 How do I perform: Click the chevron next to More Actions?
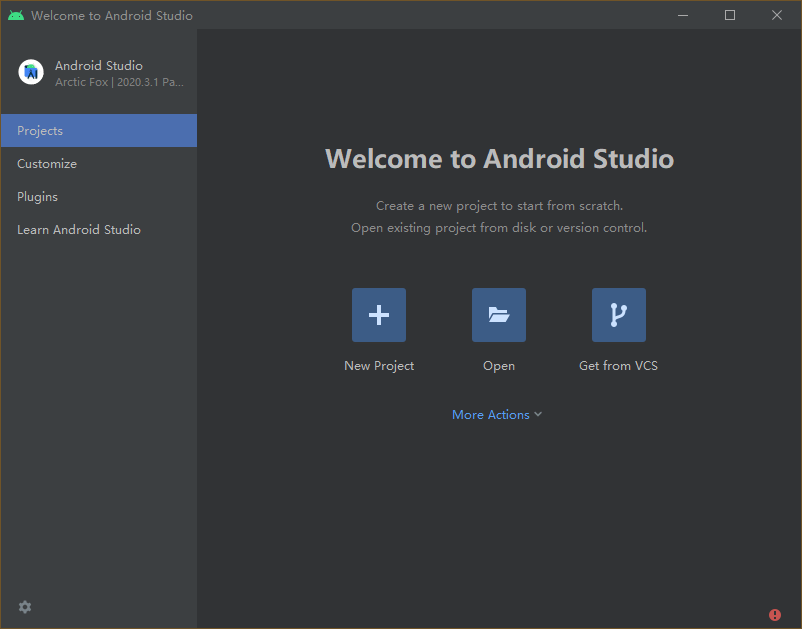[x=538, y=414]
